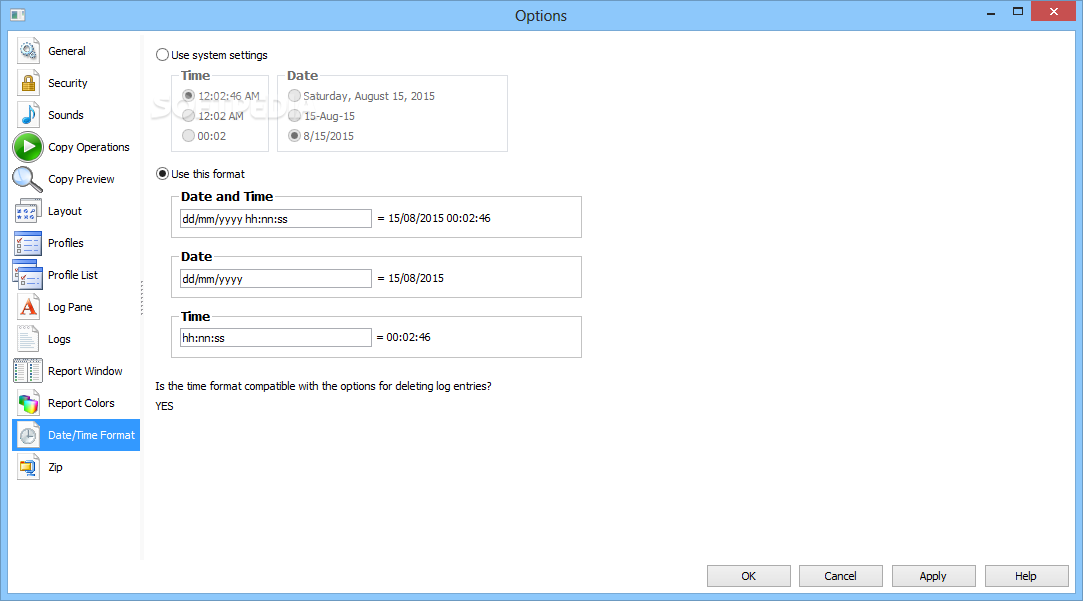Image resolution: width=1083 pixels, height=601 pixels.
Task: Select Zip category label
Action: 55,467
